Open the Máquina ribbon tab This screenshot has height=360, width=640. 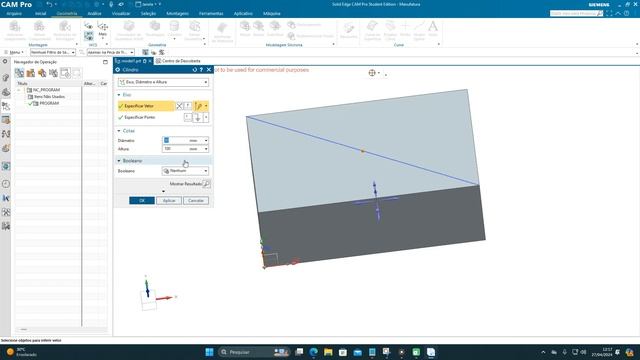[x=271, y=13]
